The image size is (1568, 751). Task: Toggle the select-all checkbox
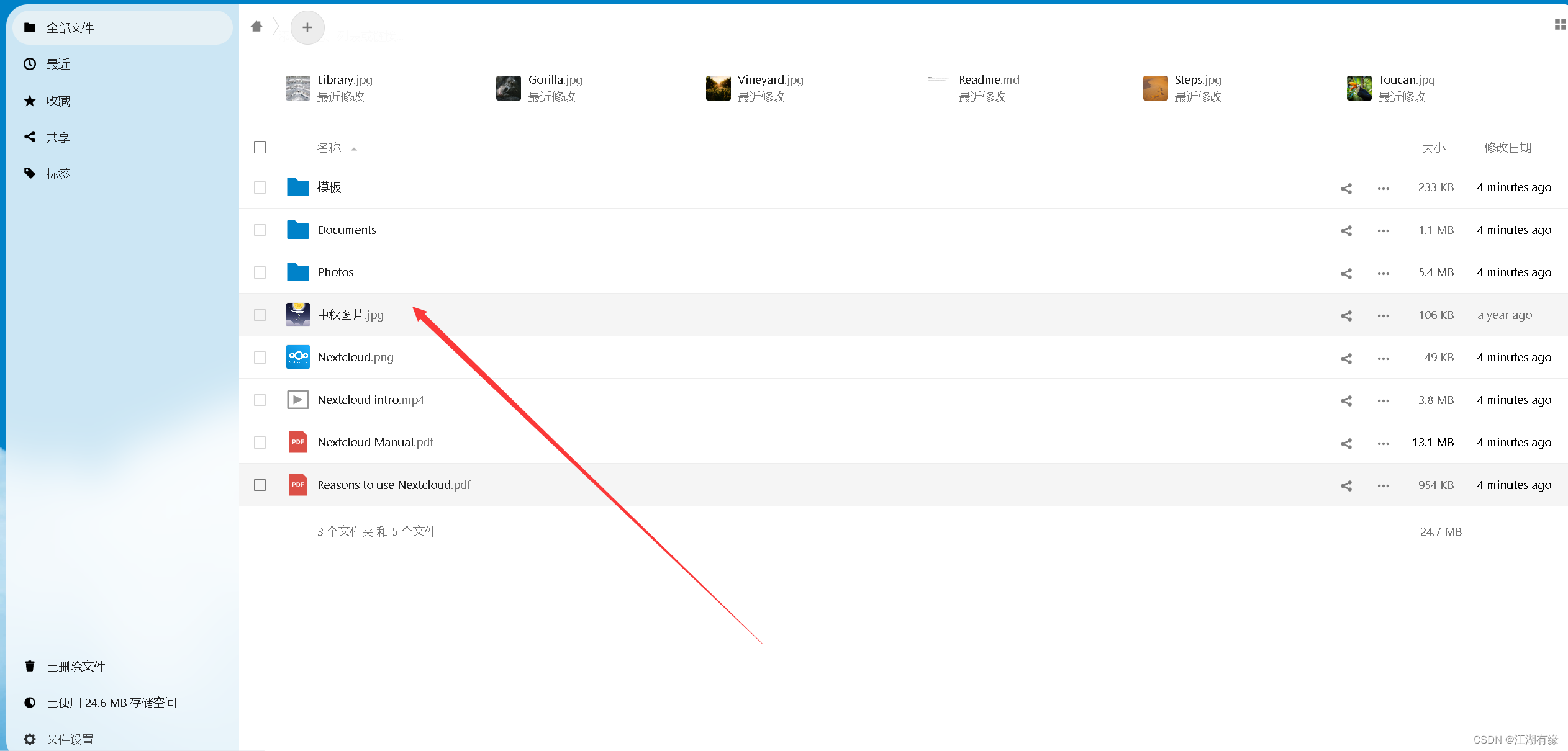pyautogui.click(x=260, y=147)
